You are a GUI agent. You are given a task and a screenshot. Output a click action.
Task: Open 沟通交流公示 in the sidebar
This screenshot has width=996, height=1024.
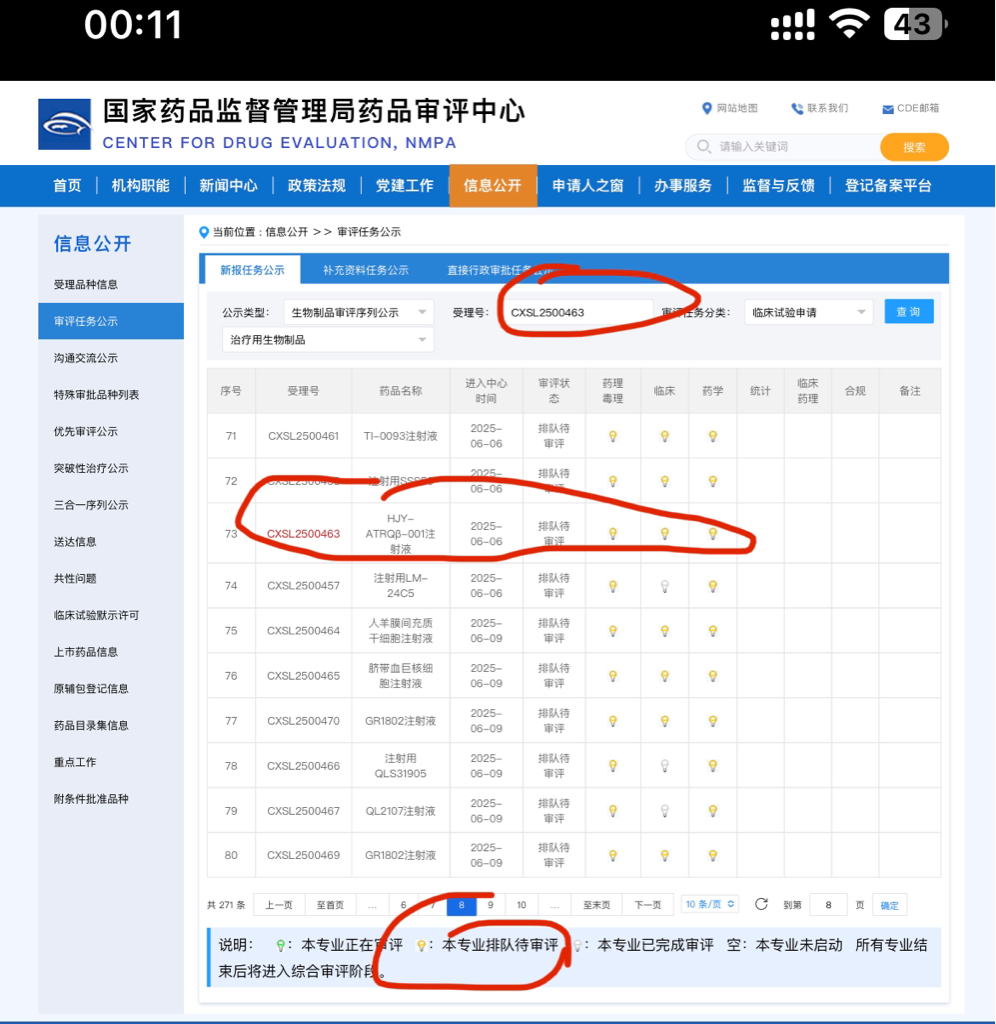pos(86,359)
